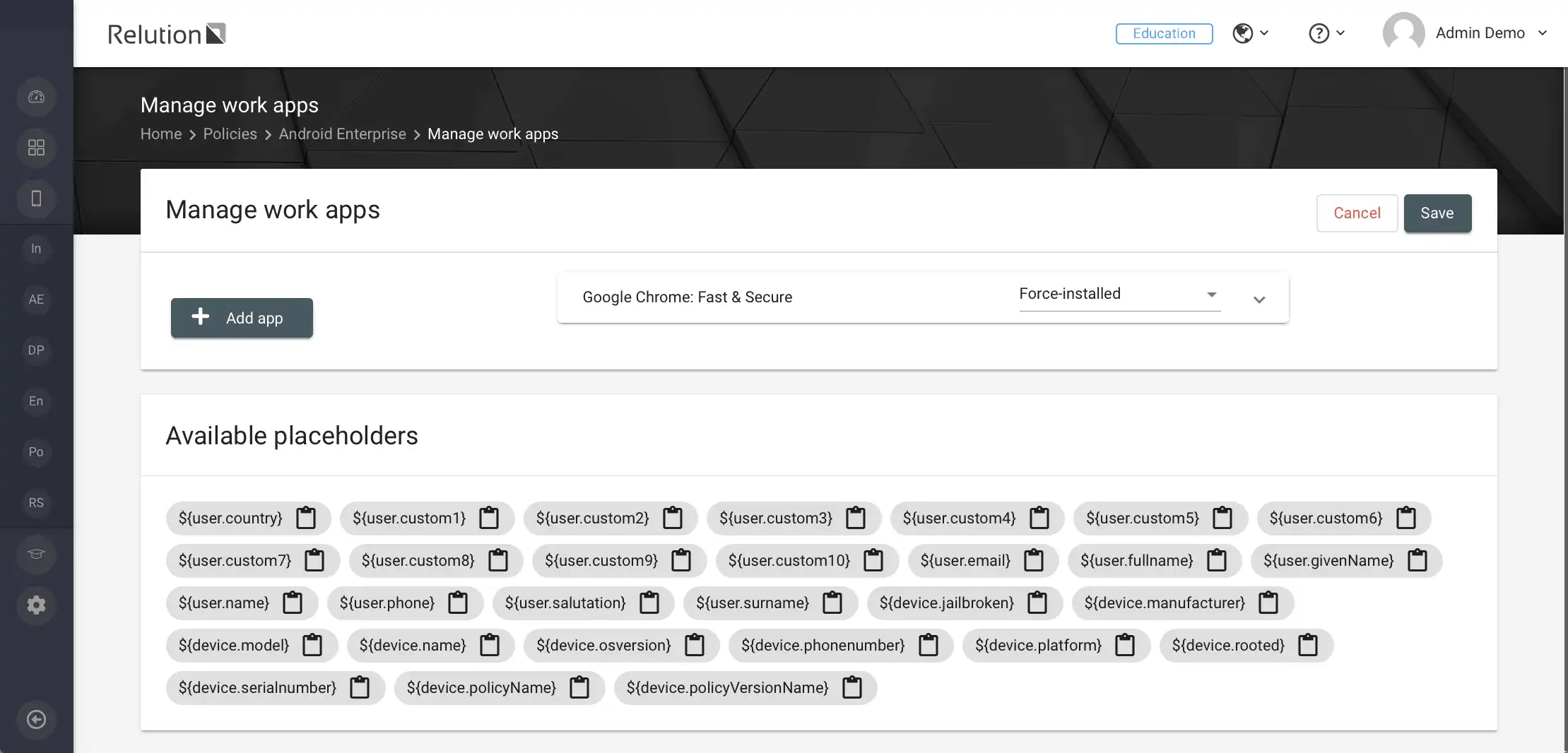
Task: Open the settings gear sidebar icon
Action: tap(36, 605)
